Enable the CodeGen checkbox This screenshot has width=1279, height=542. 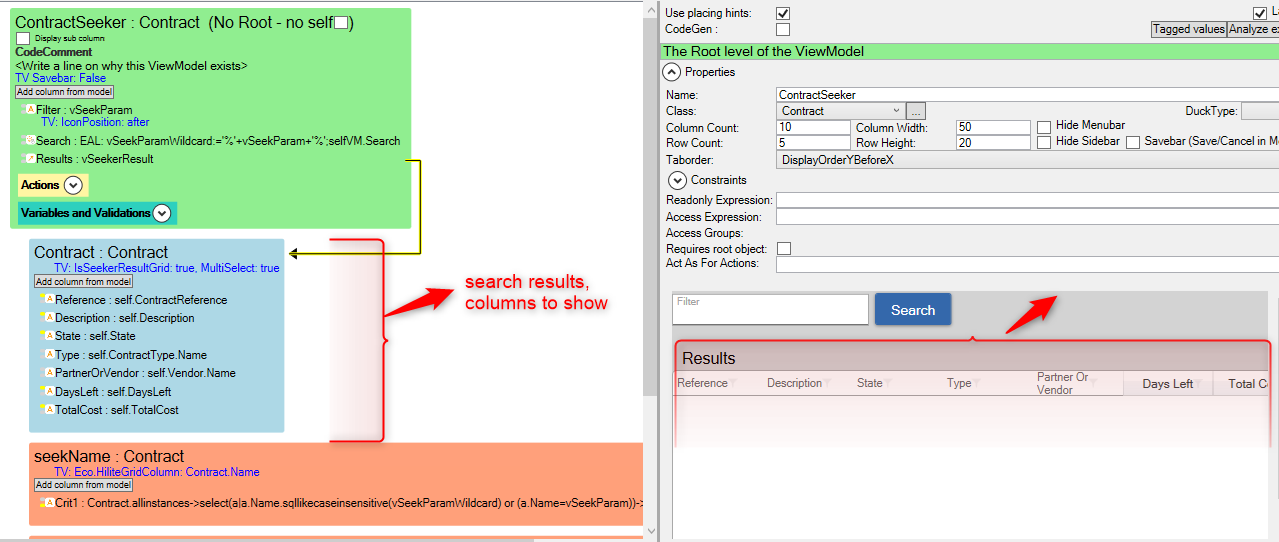click(783, 30)
